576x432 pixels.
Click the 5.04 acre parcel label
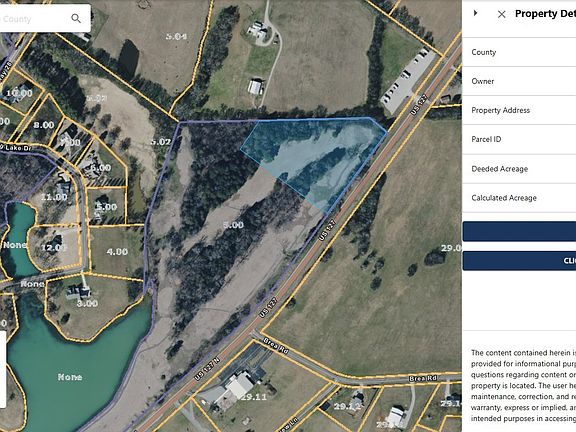pos(176,36)
